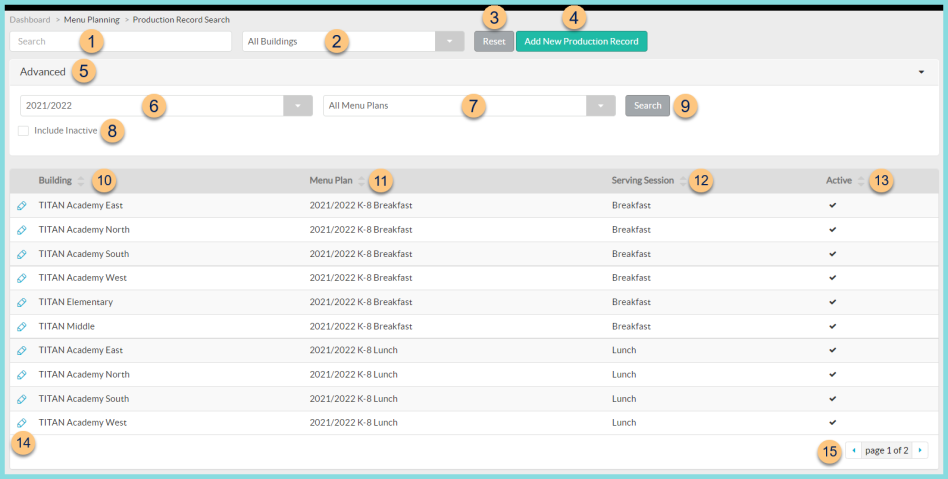Go to next page arrow
The image size is (948, 479).
[920, 450]
